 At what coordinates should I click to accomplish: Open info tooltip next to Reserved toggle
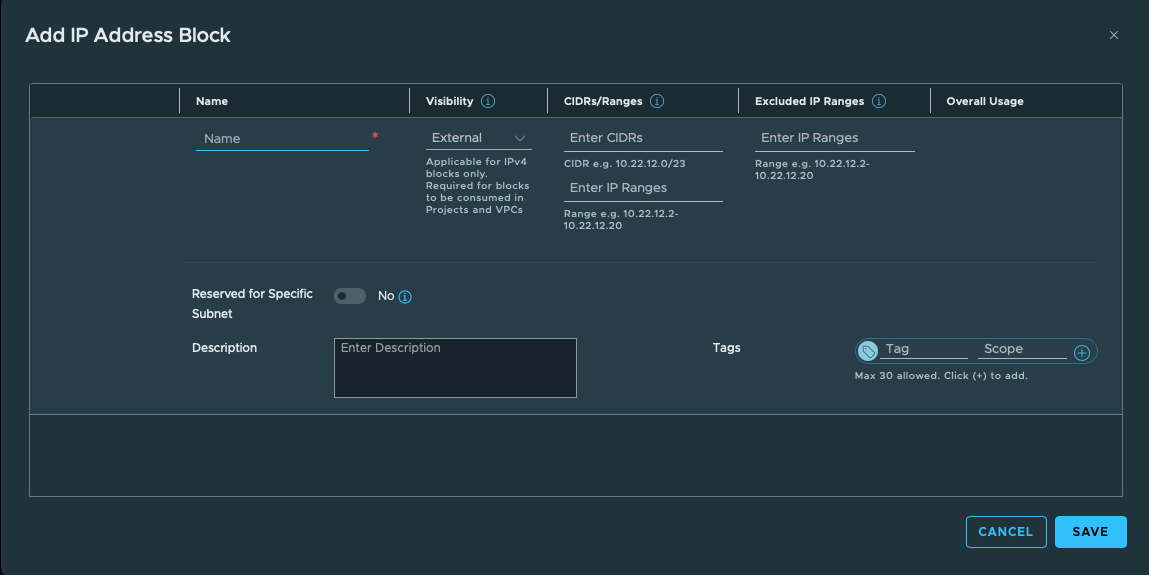tap(404, 297)
